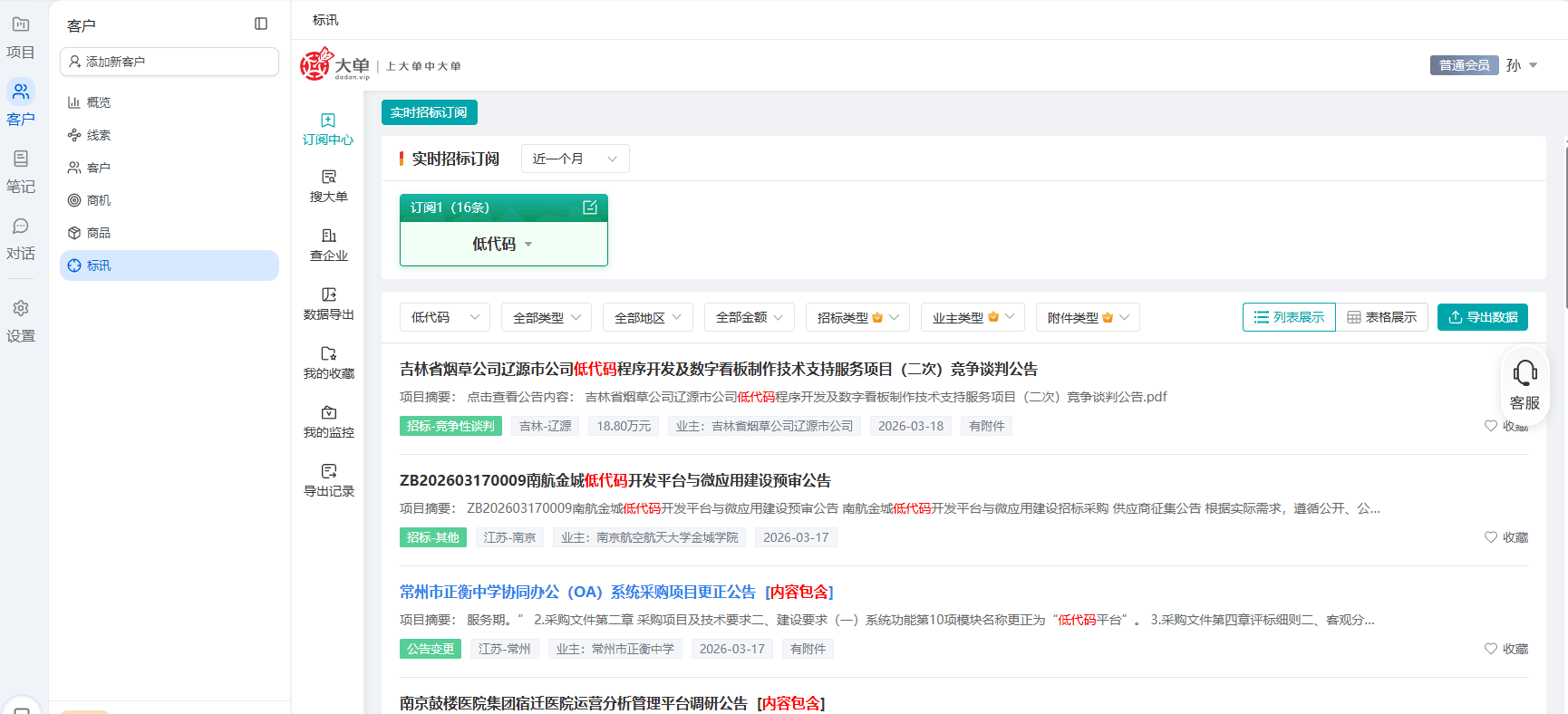This screenshot has width=1568, height=714.
Task: Click the edit icon on 订阅1 card
Action: click(590, 207)
